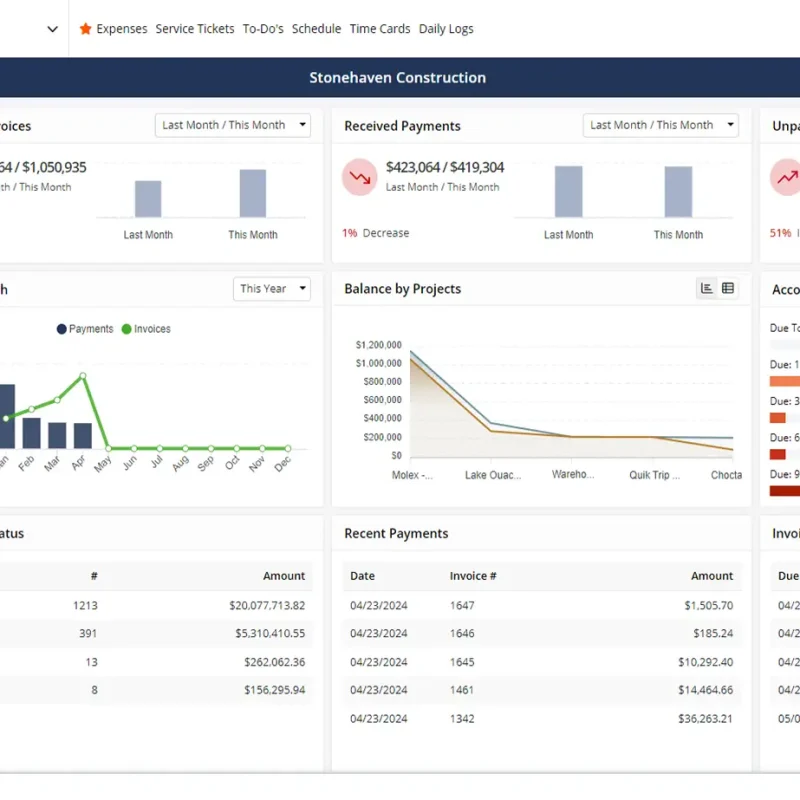Toggle the Payments legend item

(x=85, y=329)
